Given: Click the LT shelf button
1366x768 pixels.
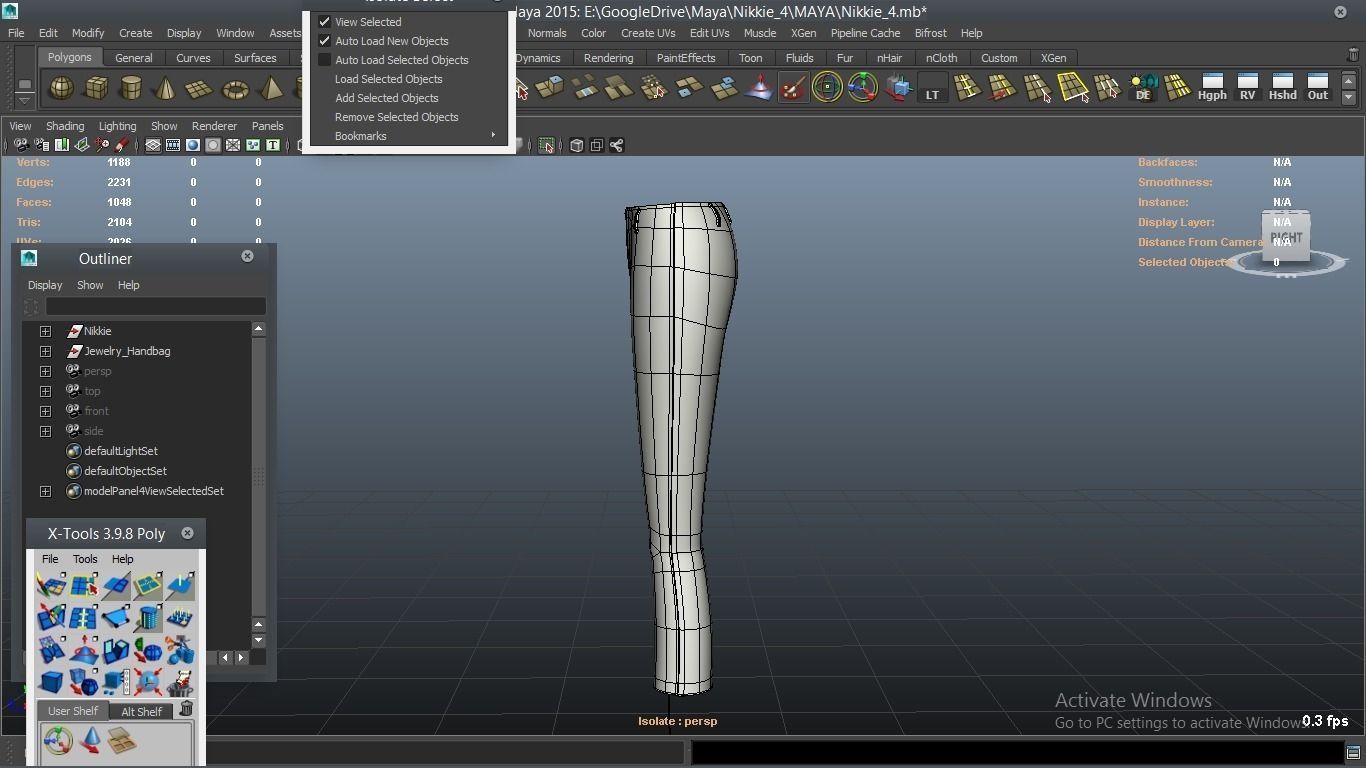Looking at the screenshot, I should pyautogui.click(x=932, y=88).
